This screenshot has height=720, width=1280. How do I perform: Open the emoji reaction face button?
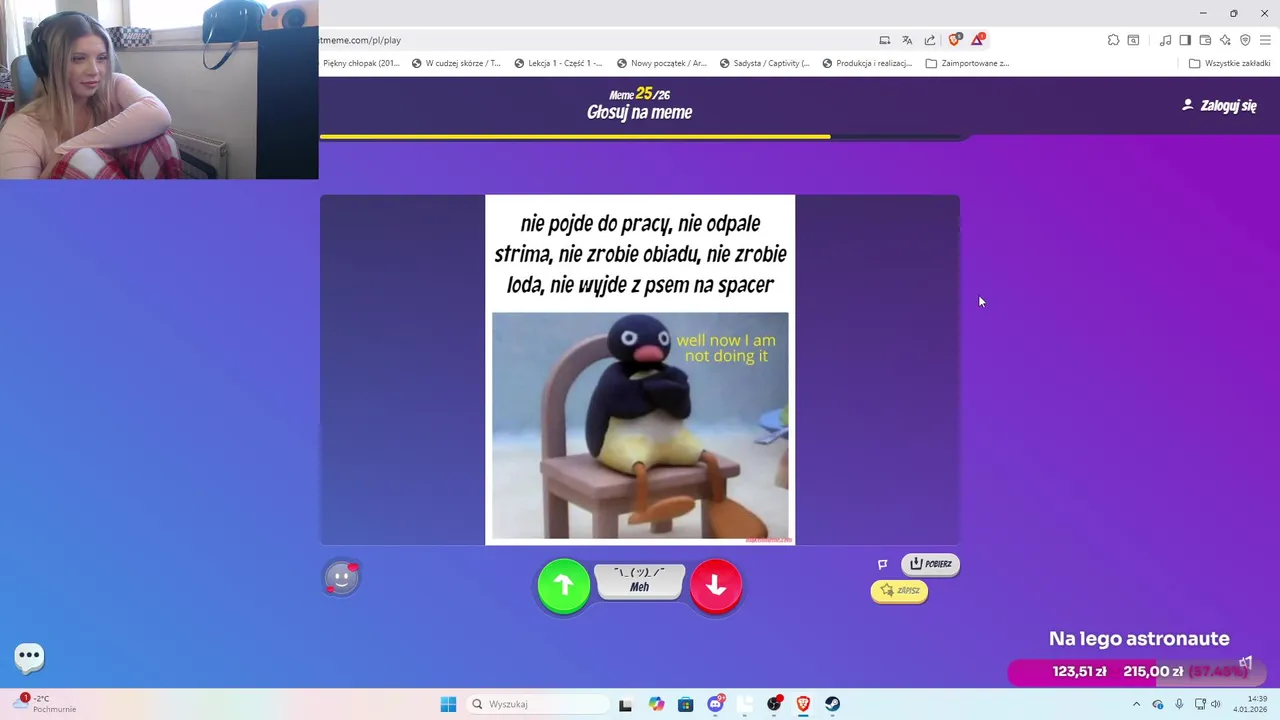click(x=342, y=577)
